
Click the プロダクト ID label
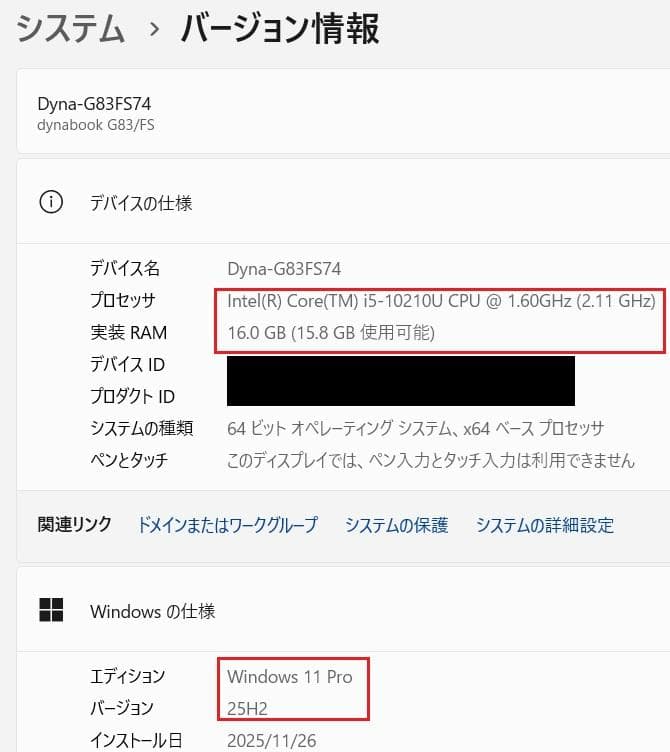[132, 396]
